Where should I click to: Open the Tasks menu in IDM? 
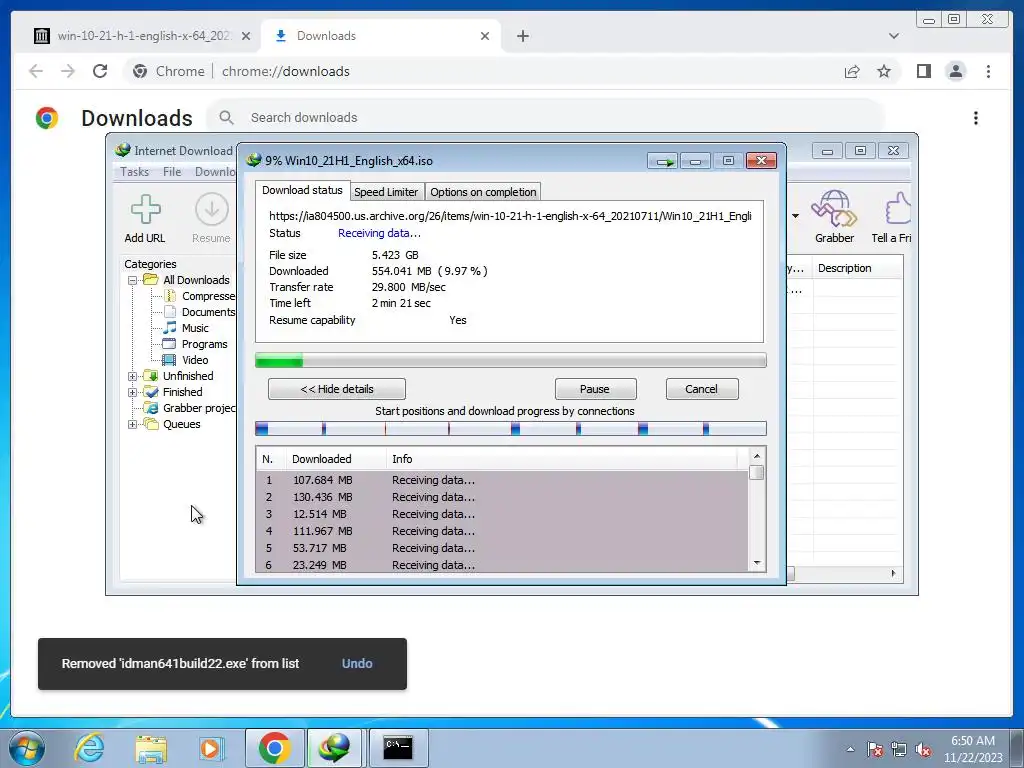coord(135,172)
